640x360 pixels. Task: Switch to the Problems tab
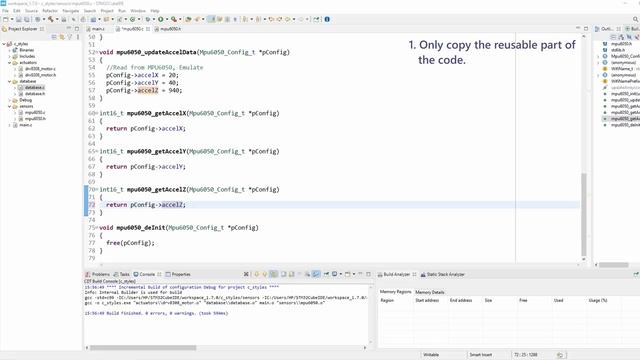[98, 274]
